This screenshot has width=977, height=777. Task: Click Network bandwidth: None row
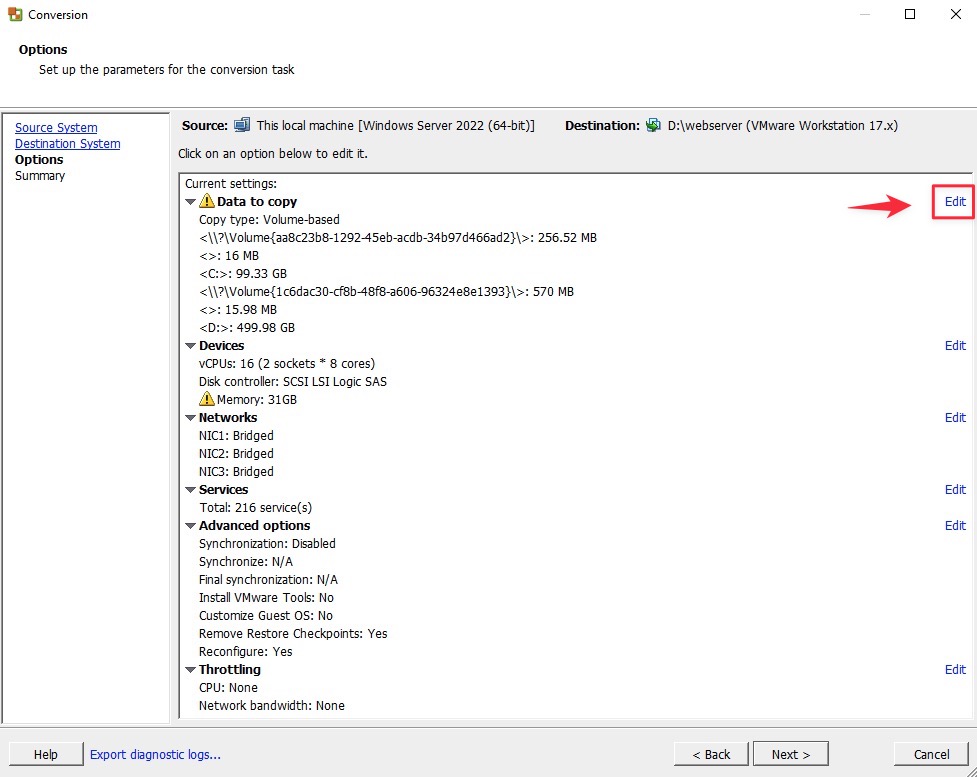point(272,706)
